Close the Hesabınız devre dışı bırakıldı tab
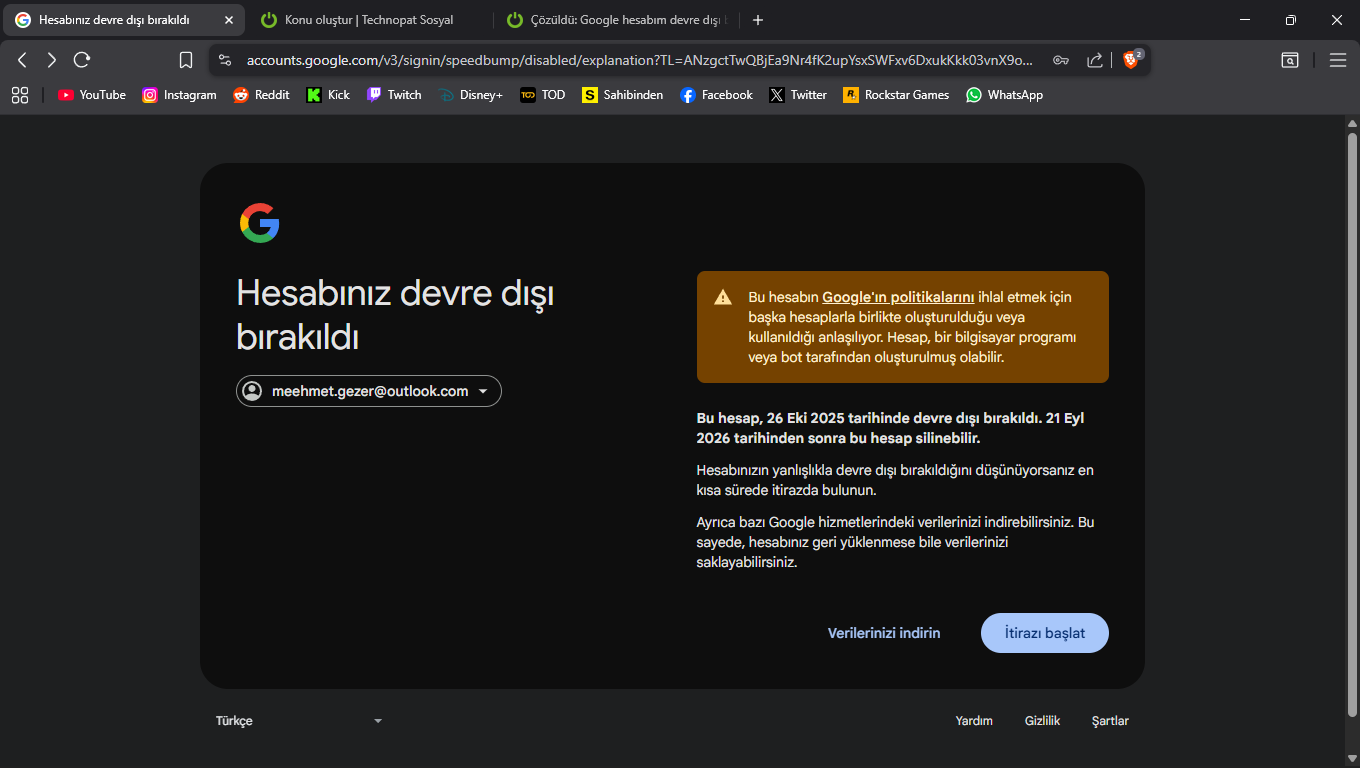Screen dimensions: 1360x768 228,20
